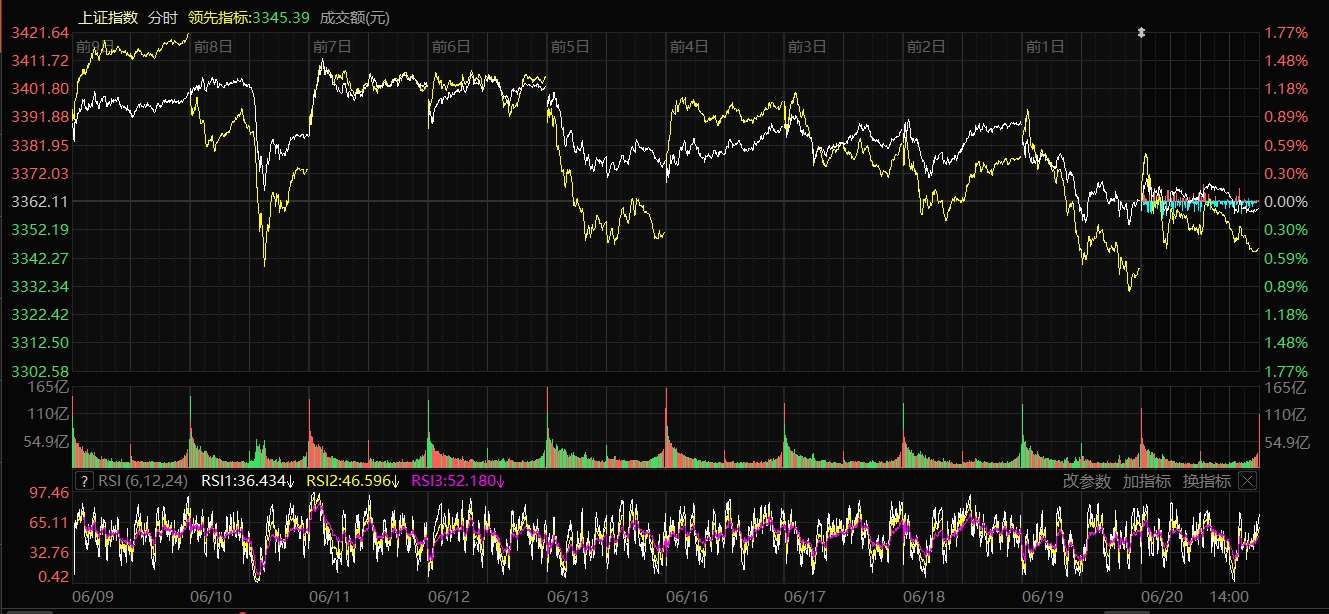Toggle the magenta RSI3 line value
The image size is (1329, 614).
[458, 481]
